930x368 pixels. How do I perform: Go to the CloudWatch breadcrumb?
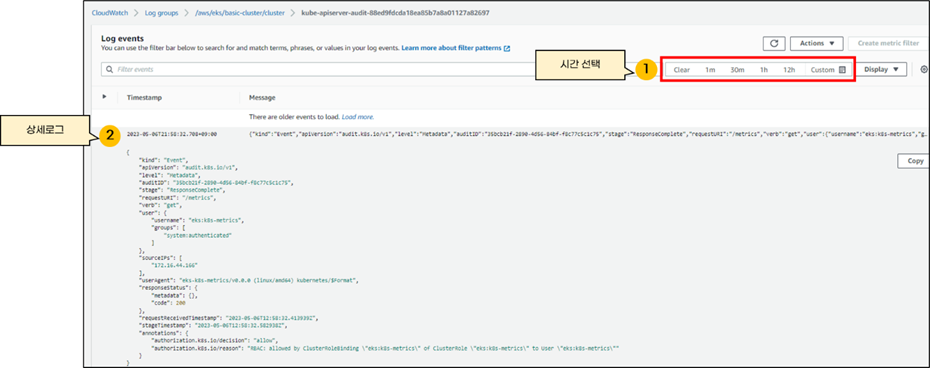pyautogui.click(x=109, y=12)
